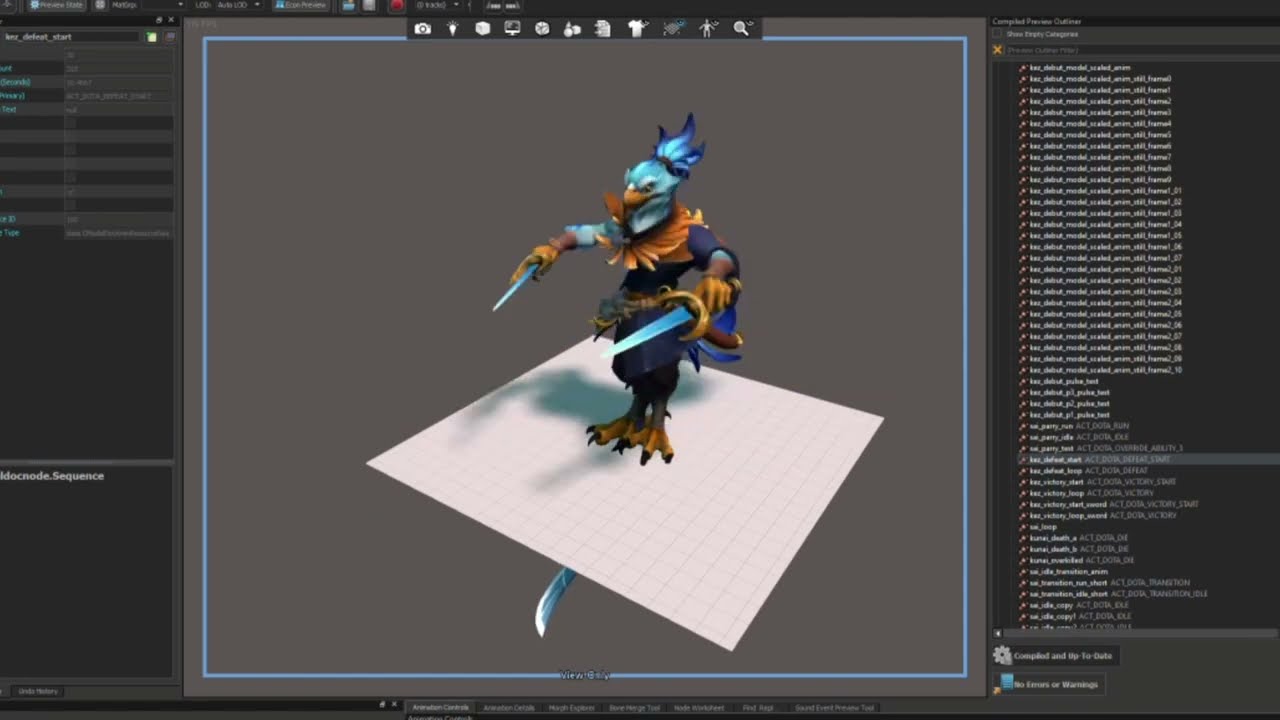
Task: Switch to Animation Controls tab
Action: [441, 708]
